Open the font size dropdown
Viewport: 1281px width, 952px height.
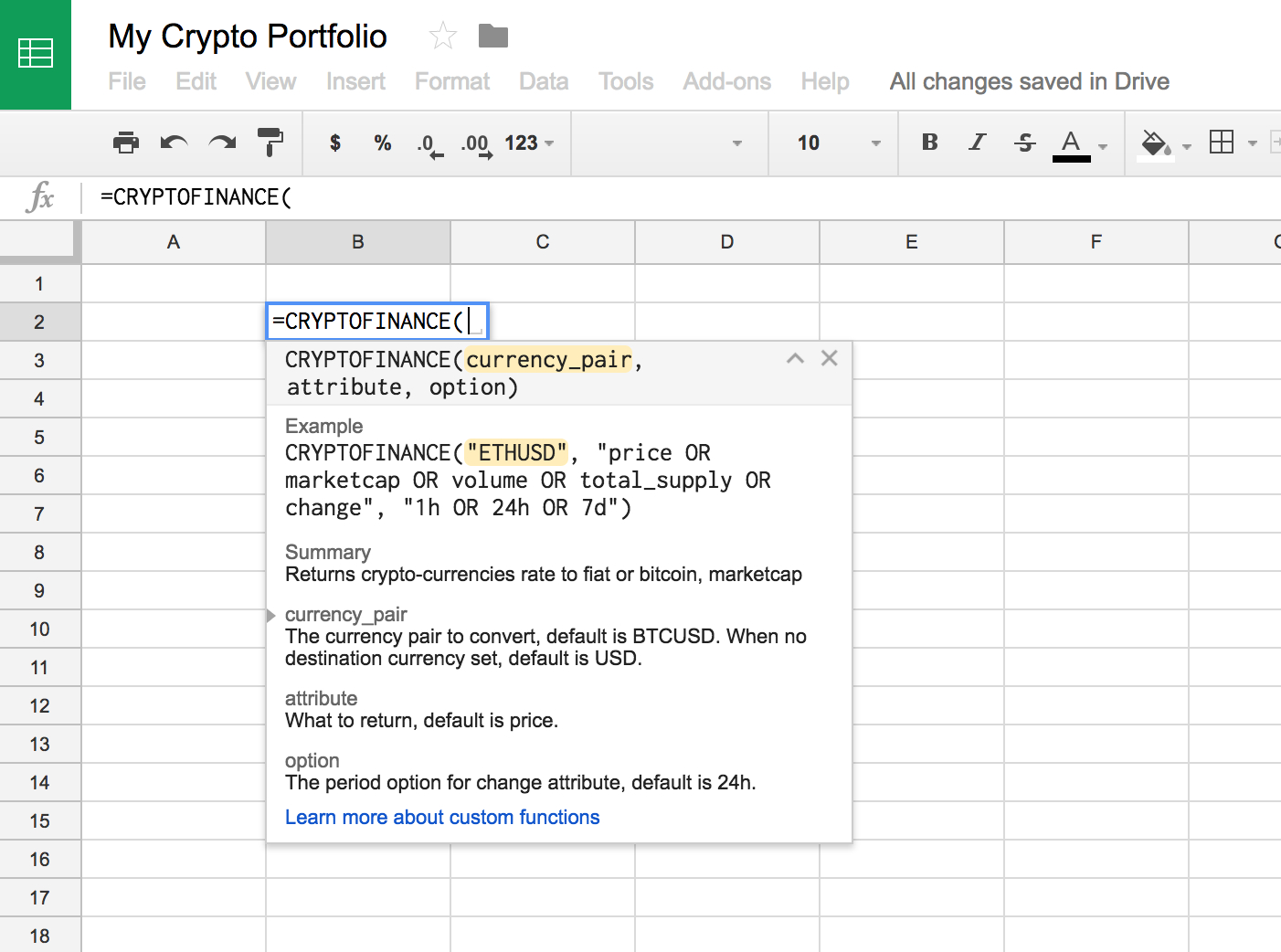pyautogui.click(x=832, y=143)
